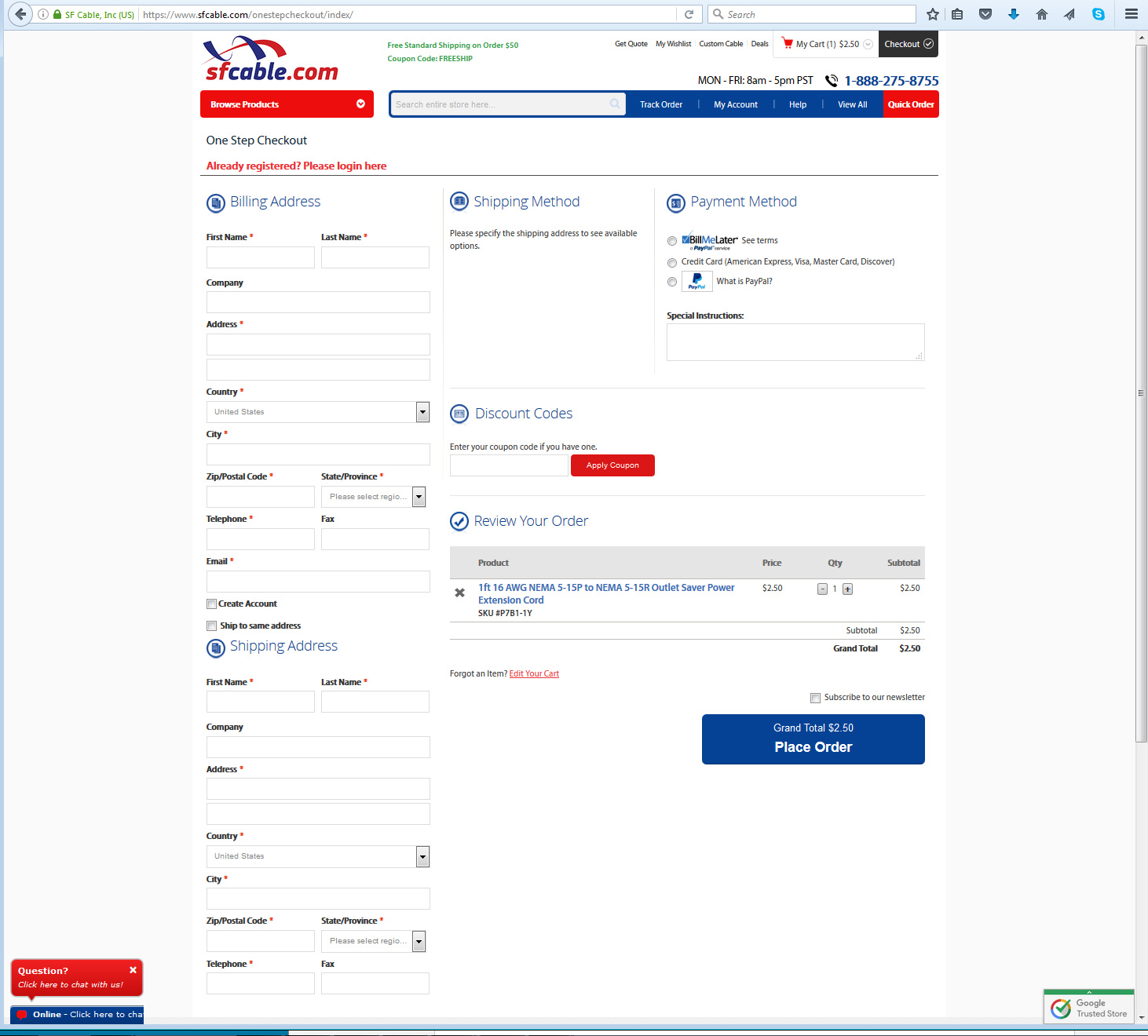Screen dimensions: 1148x1036
Task: Click the Special Instructions text area
Action: (x=795, y=342)
